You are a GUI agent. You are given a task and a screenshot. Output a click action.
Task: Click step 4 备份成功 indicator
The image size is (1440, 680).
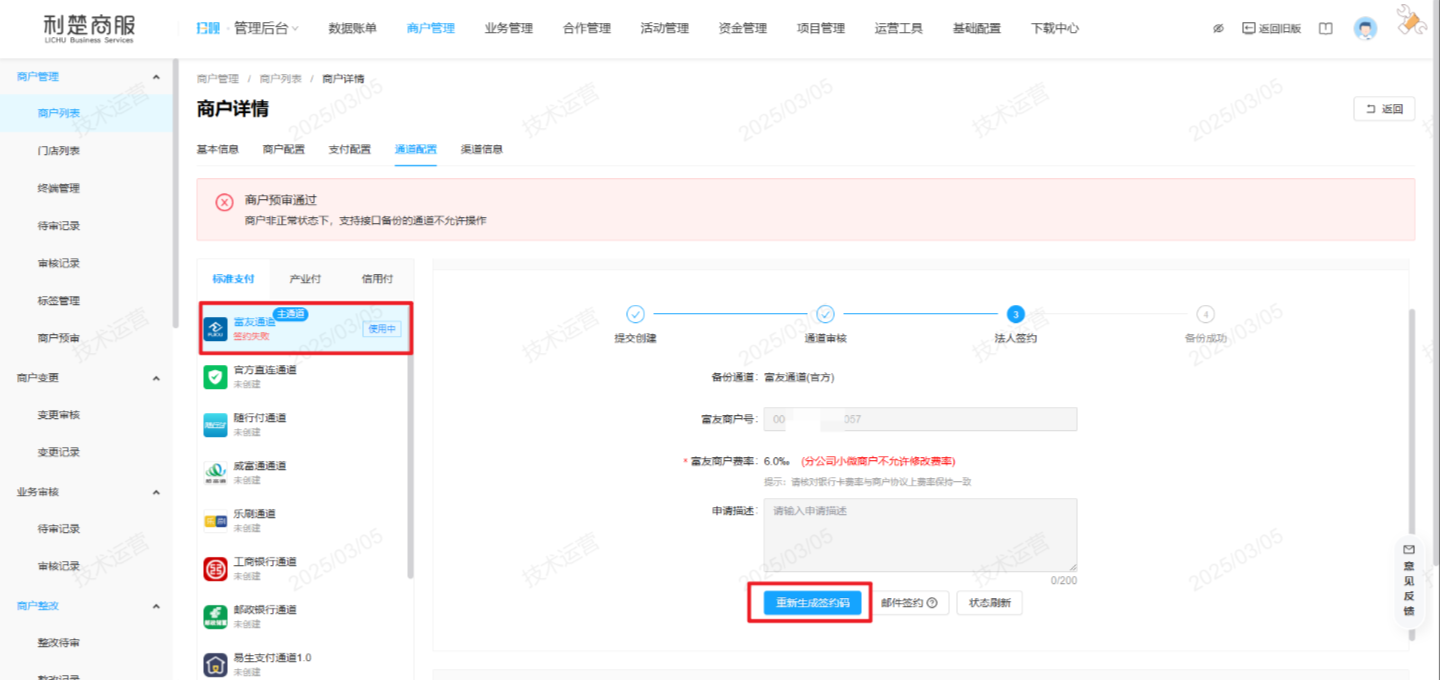point(1205,314)
